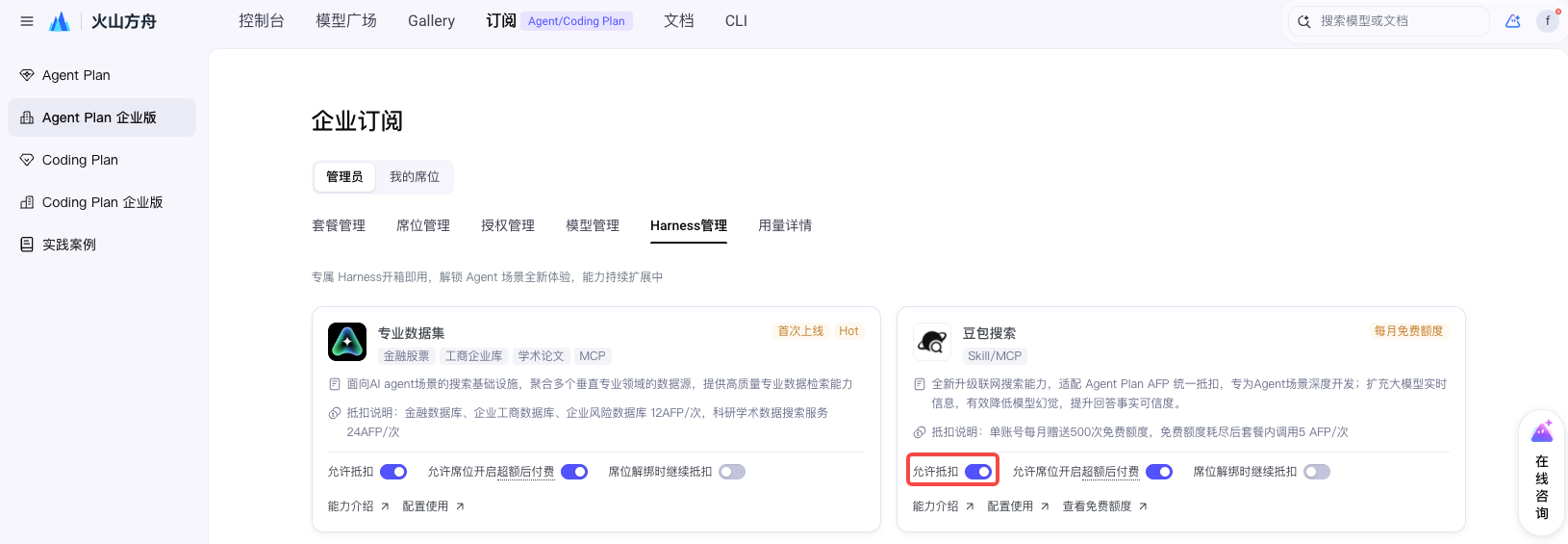
Task: Open Gallery in top navigation
Action: [x=431, y=21]
